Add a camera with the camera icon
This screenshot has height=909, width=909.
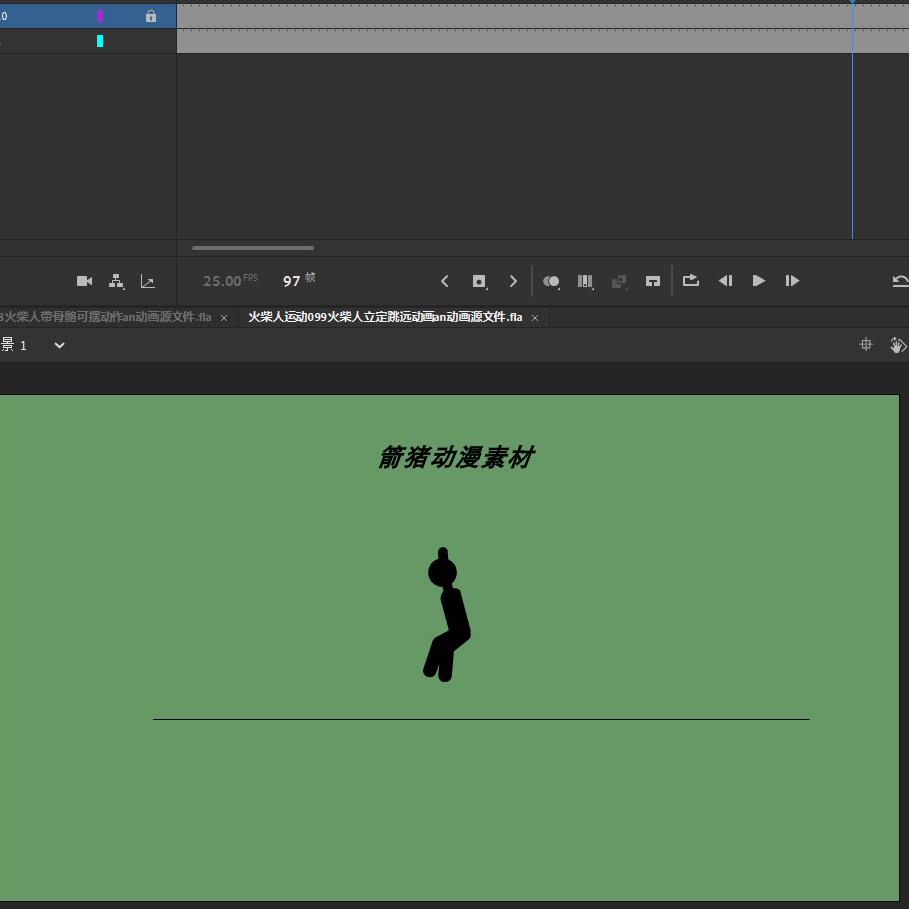point(84,281)
